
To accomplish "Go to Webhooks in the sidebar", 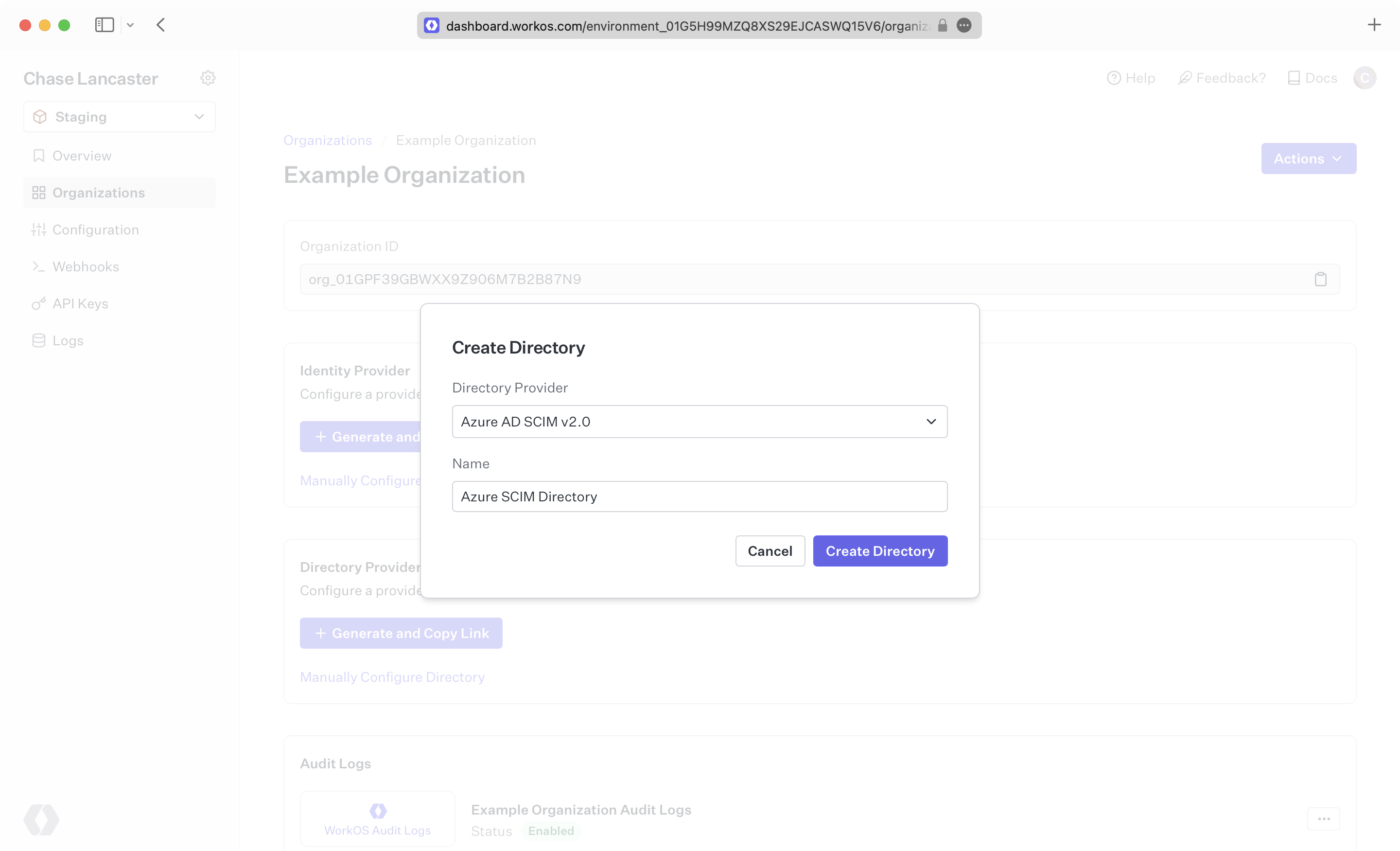I will point(86,266).
